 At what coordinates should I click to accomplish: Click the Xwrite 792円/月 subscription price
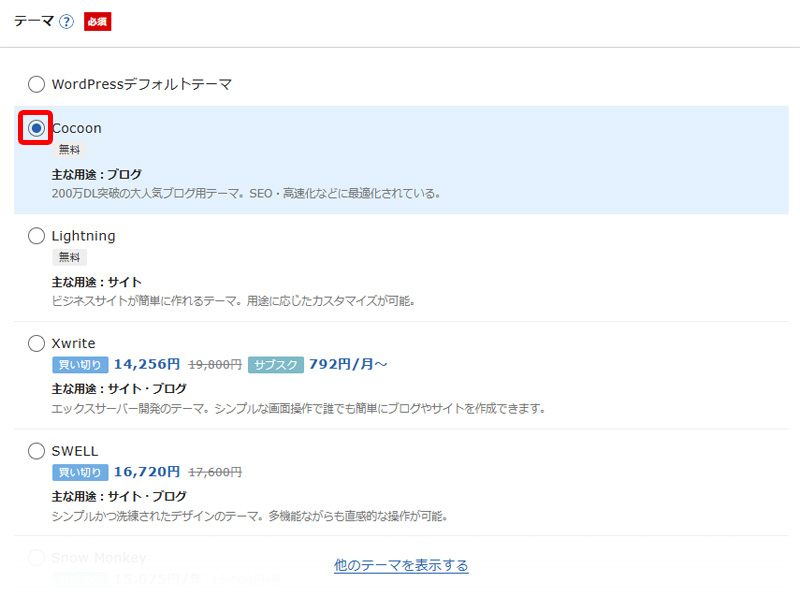[348, 365]
